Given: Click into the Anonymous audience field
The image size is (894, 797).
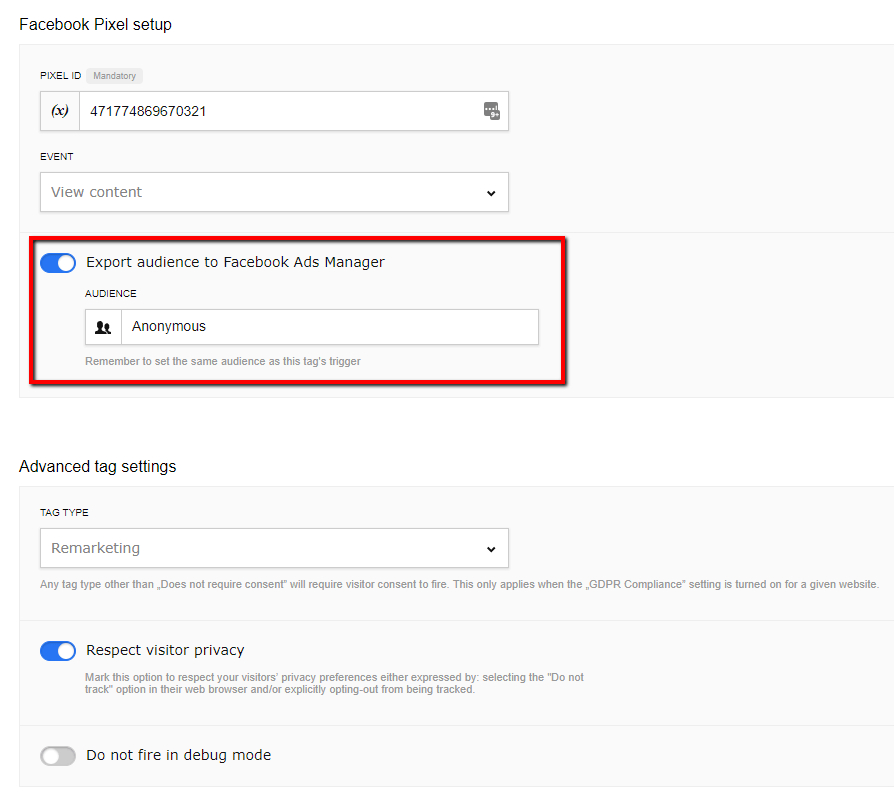Looking at the screenshot, I should point(328,327).
